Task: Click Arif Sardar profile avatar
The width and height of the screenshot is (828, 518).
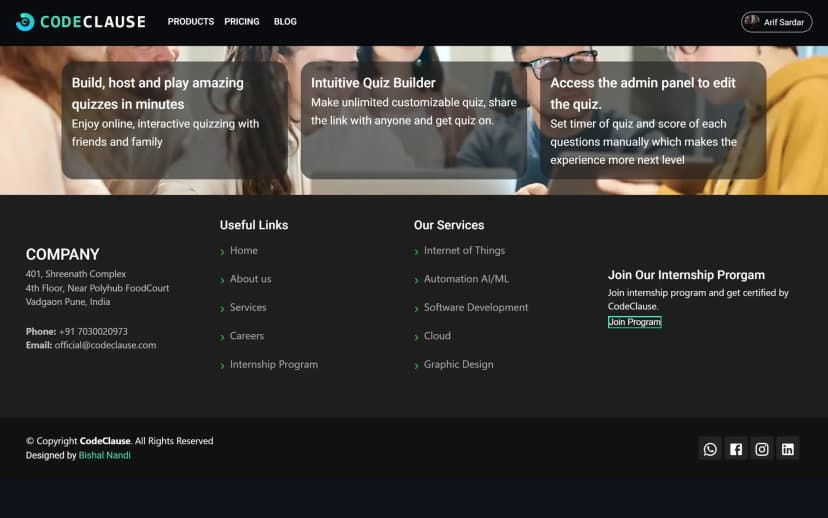Action: click(x=751, y=22)
